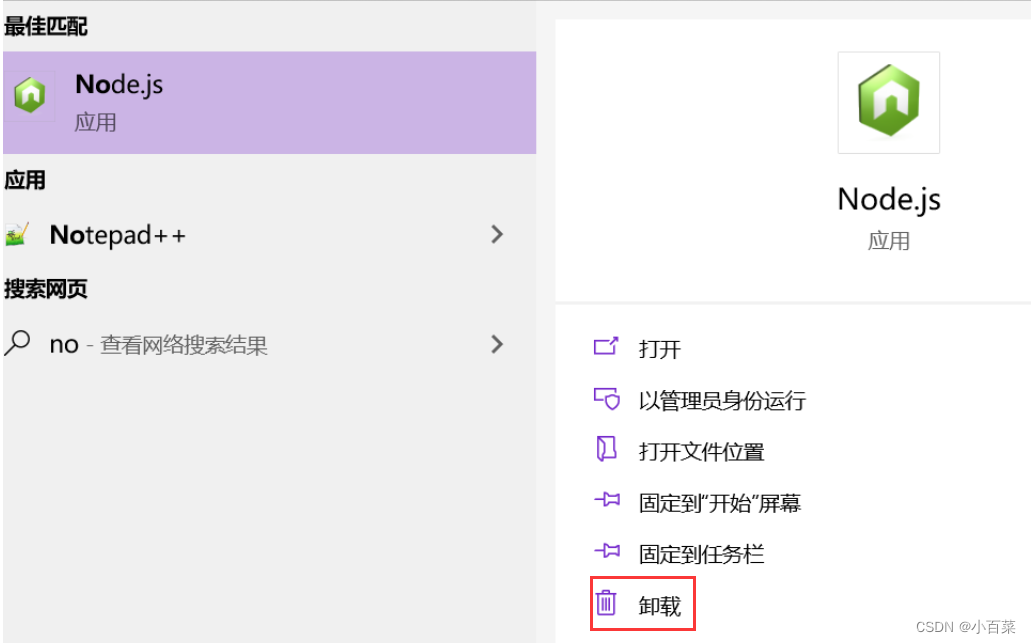This screenshot has width=1031, height=643.
Task: Select the Node.js green icon in best match
Action: pos(29,94)
